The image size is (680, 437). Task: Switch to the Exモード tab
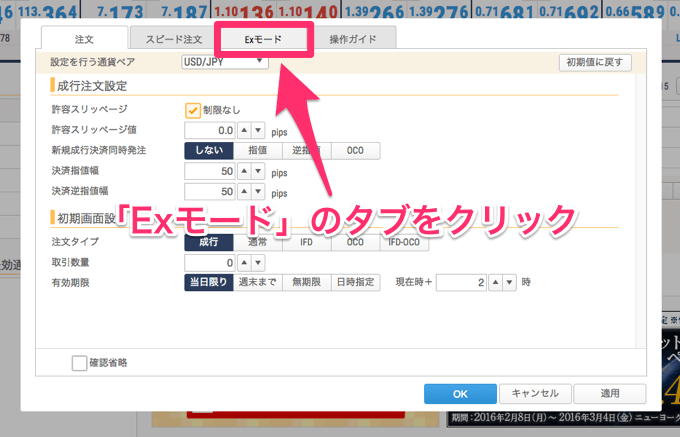point(263,39)
